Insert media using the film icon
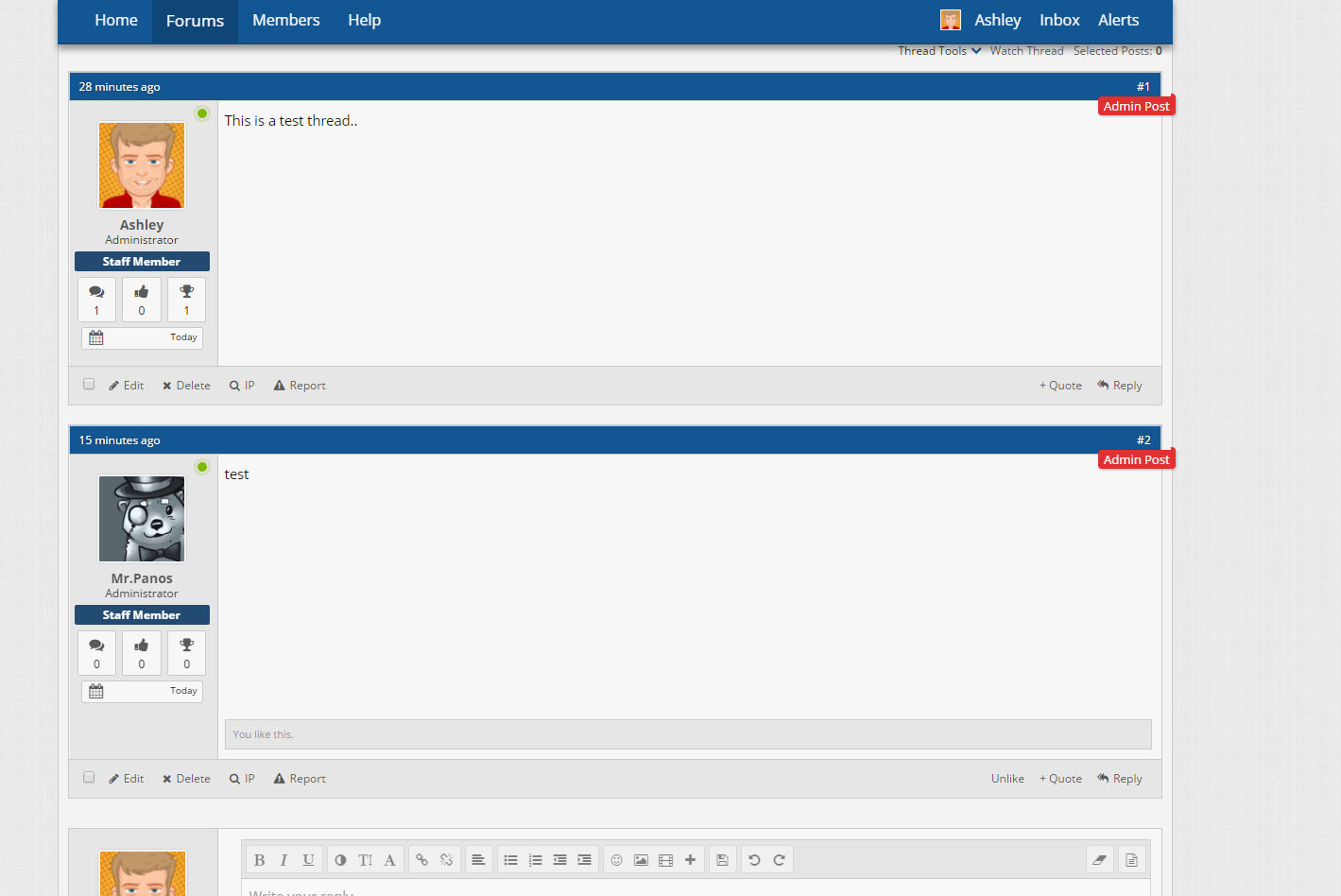 665,860
